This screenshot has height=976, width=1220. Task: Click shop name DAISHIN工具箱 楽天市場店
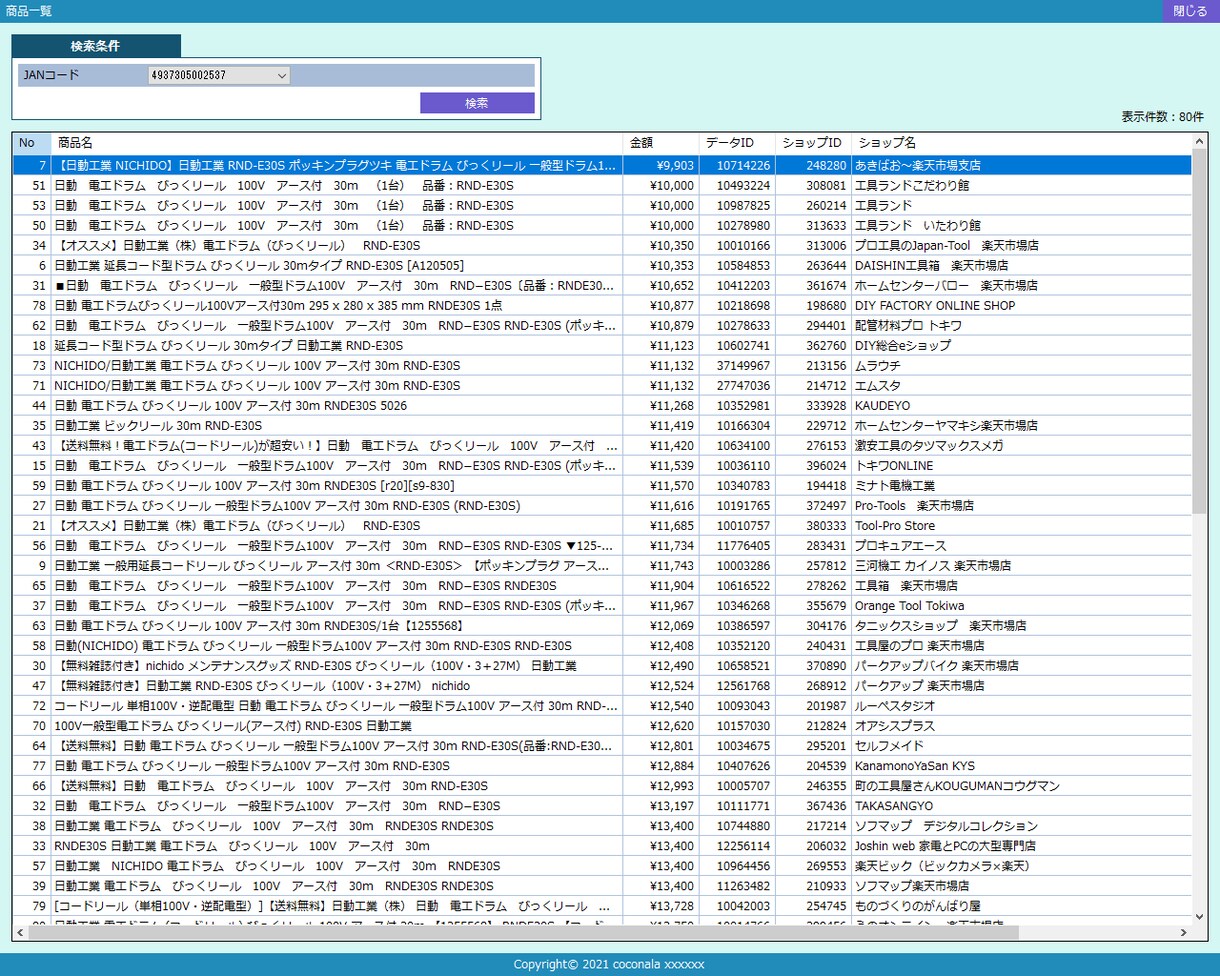click(931, 265)
